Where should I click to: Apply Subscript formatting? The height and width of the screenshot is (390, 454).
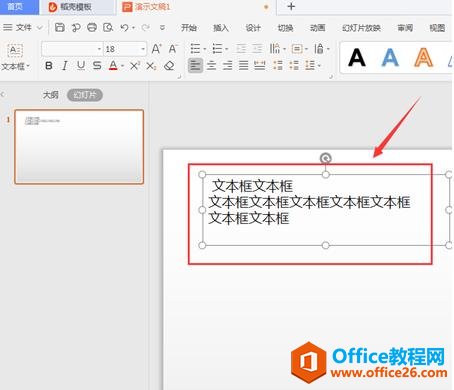[151, 66]
